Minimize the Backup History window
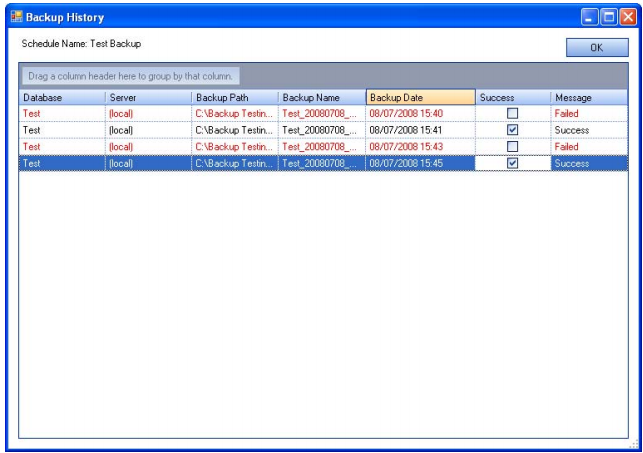 point(589,17)
